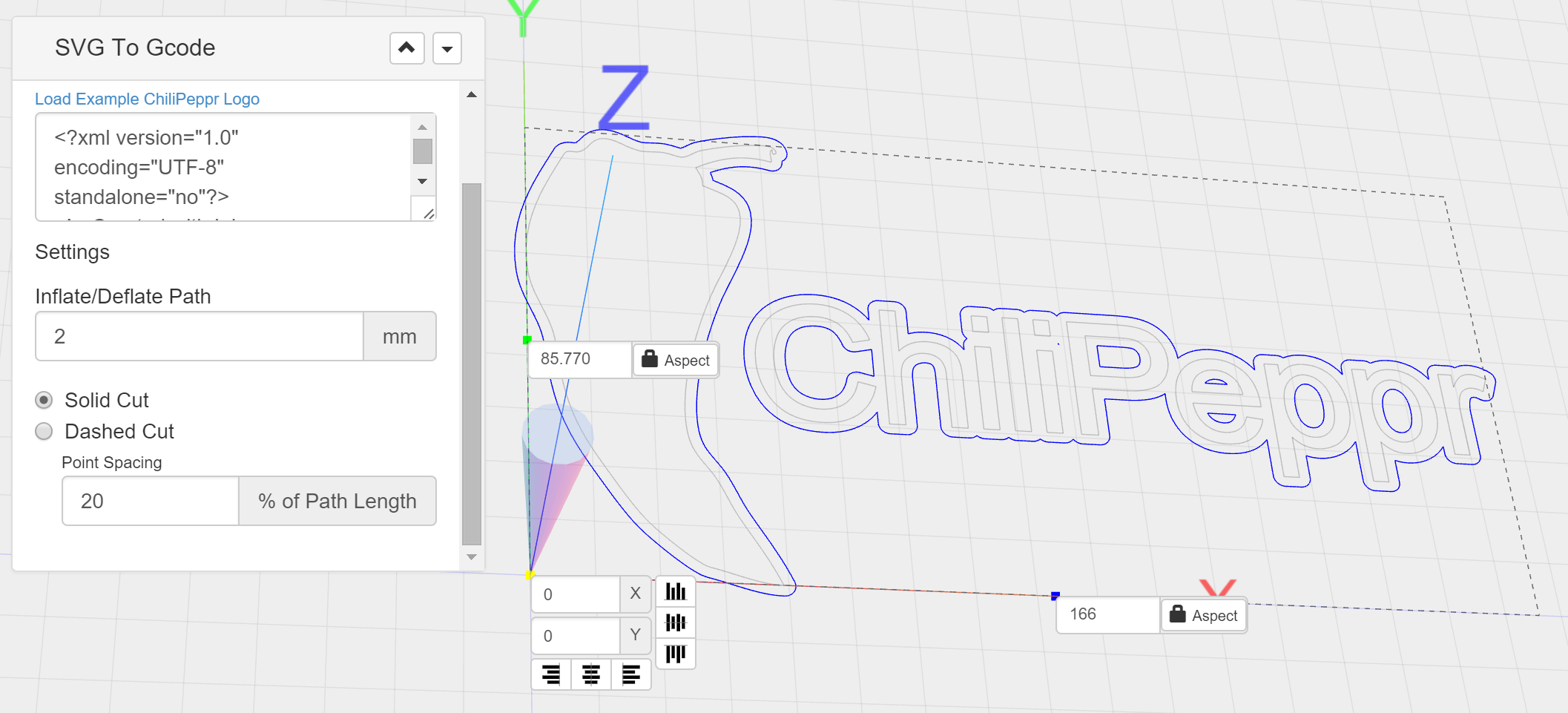Screen dimensions: 1568x713
Task: Choose the Dashed Cut radio option
Action: click(x=45, y=432)
